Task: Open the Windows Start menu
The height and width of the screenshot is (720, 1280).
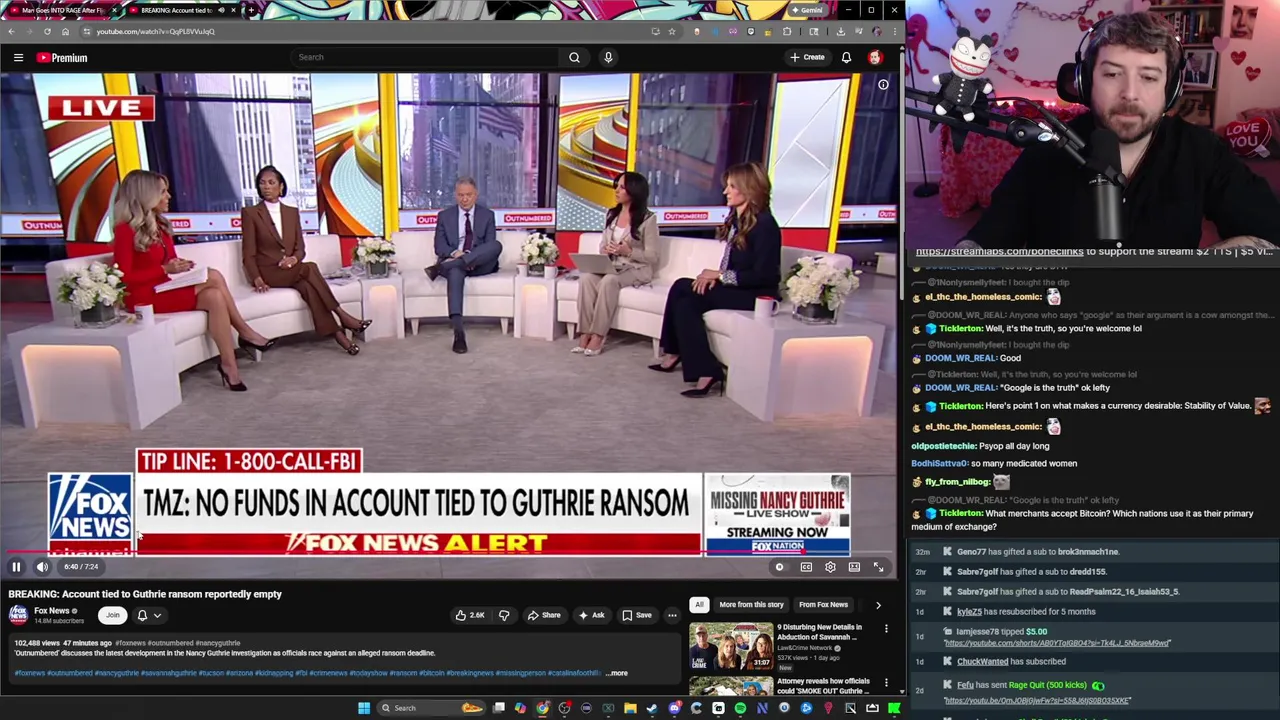Action: [364, 708]
